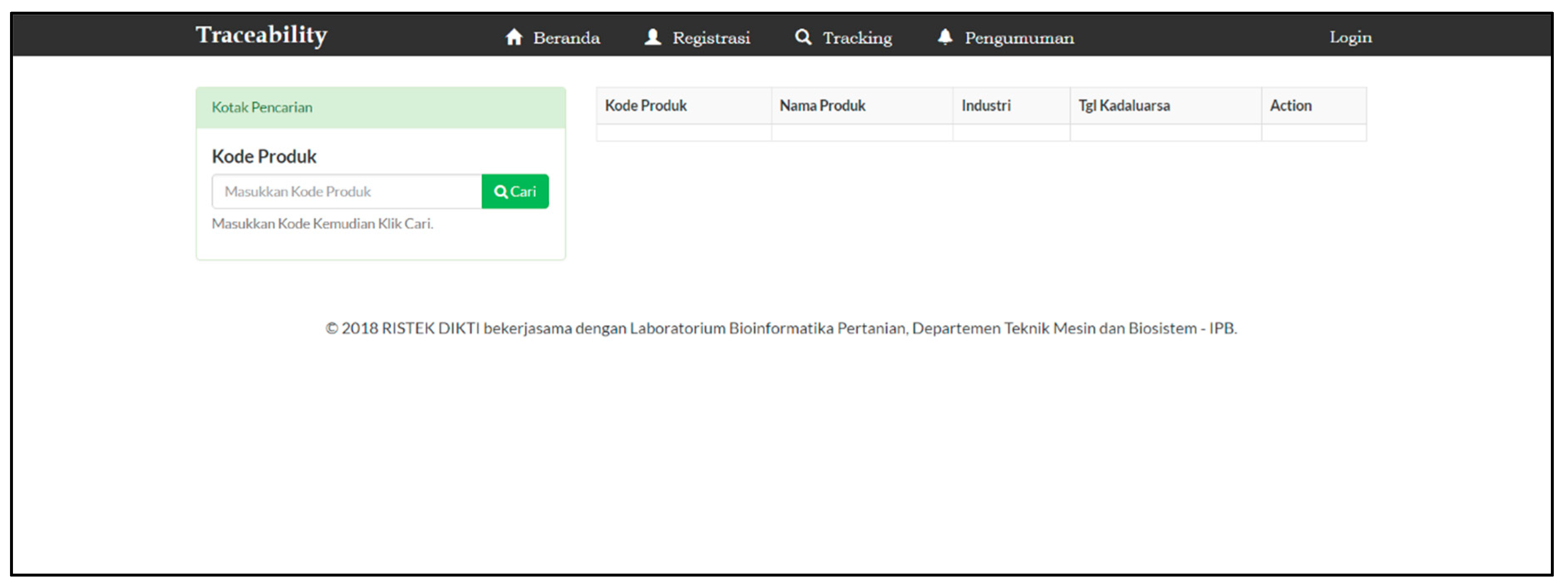Click the magnifier icon beside Tracking
Screen dimensions: 1568x587
[803, 37]
